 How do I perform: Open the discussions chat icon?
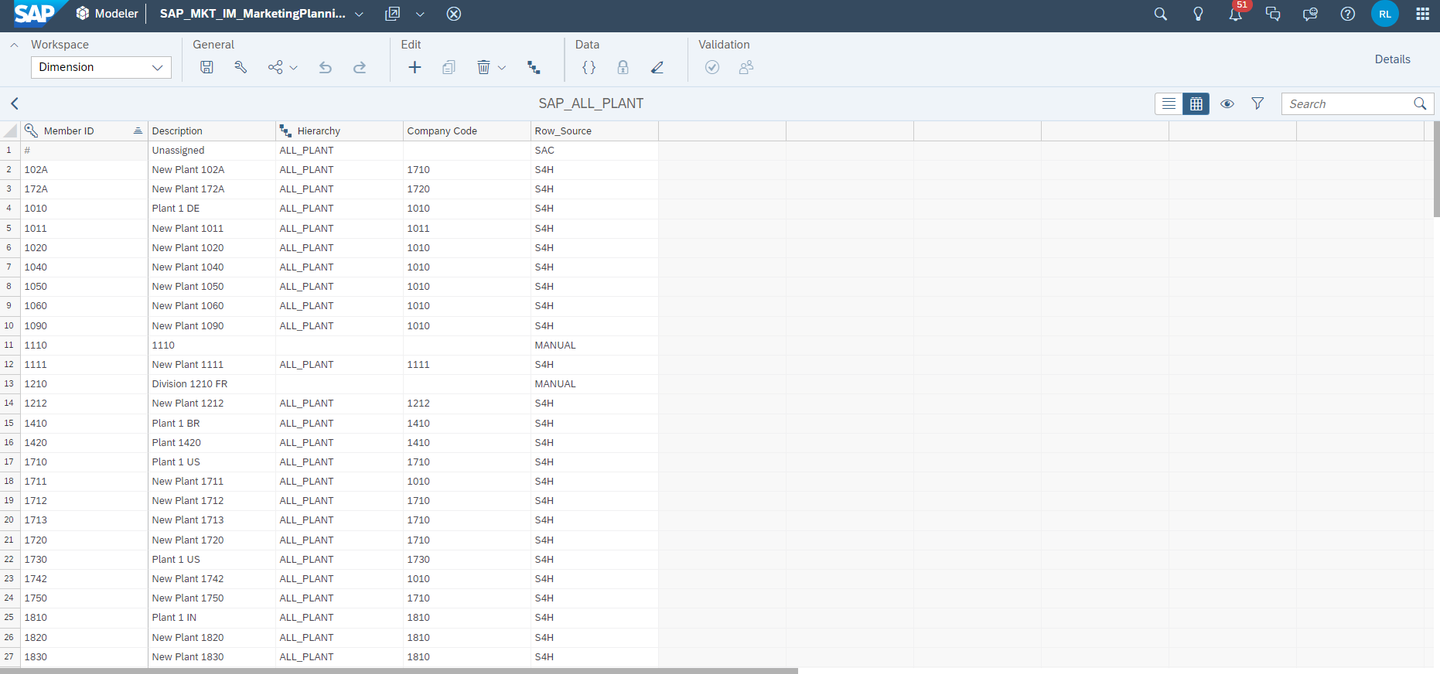click(x=1273, y=14)
